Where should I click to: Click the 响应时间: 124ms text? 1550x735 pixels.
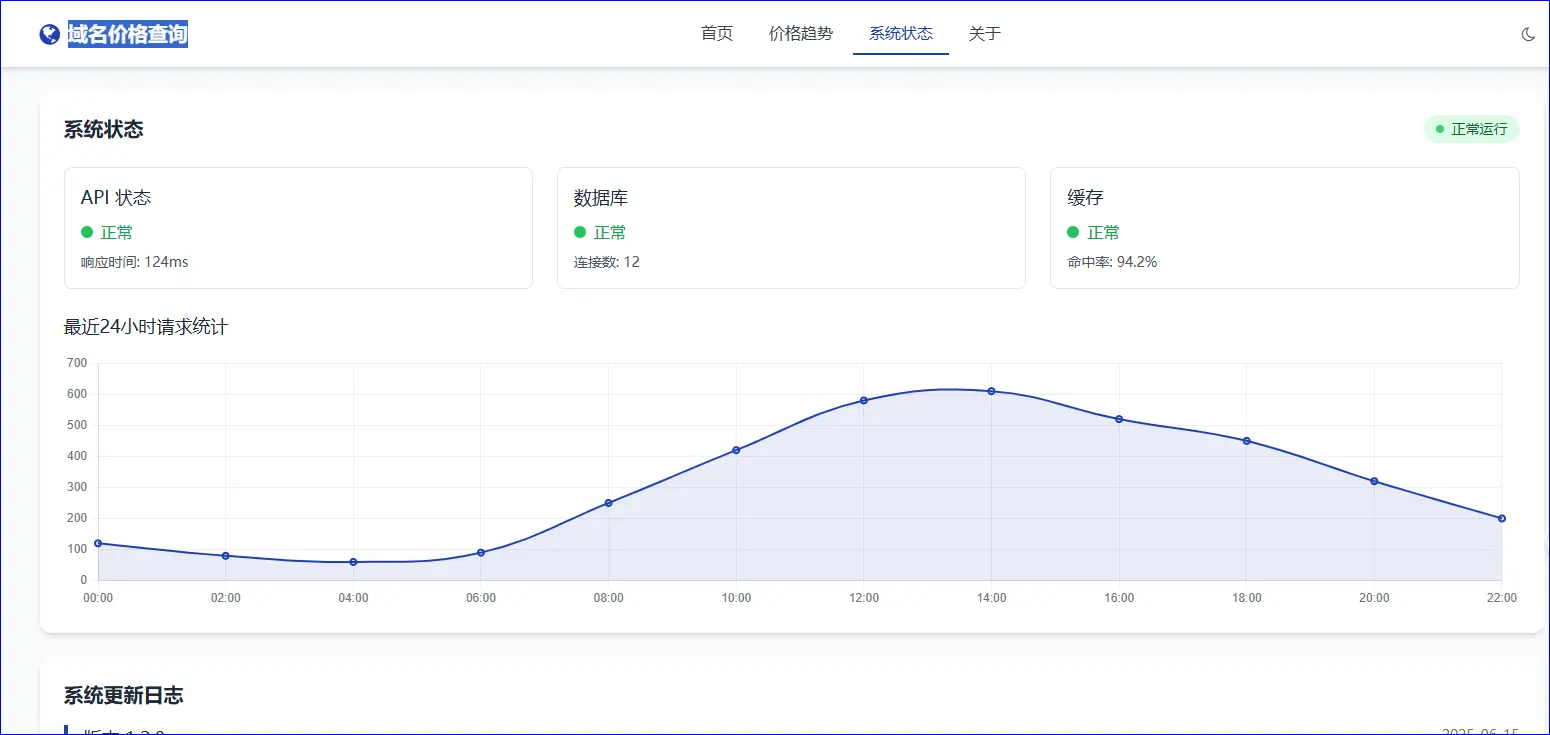tap(135, 262)
